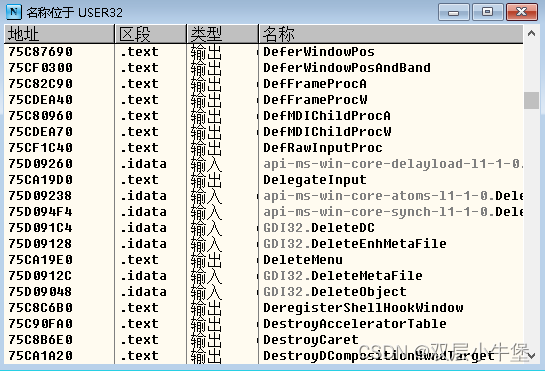Click address 75D091C4

pos(41,228)
